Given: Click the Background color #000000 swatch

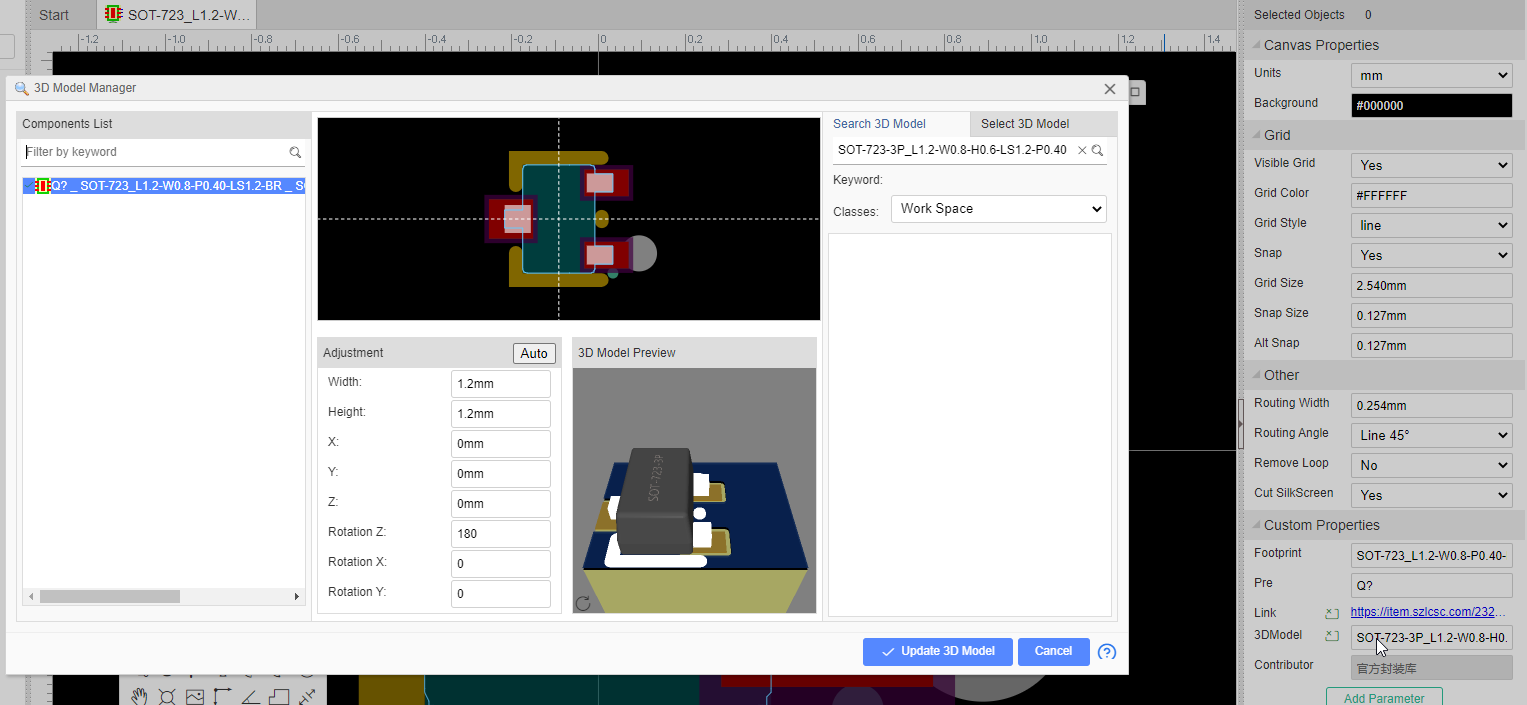Looking at the screenshot, I should [1431, 105].
